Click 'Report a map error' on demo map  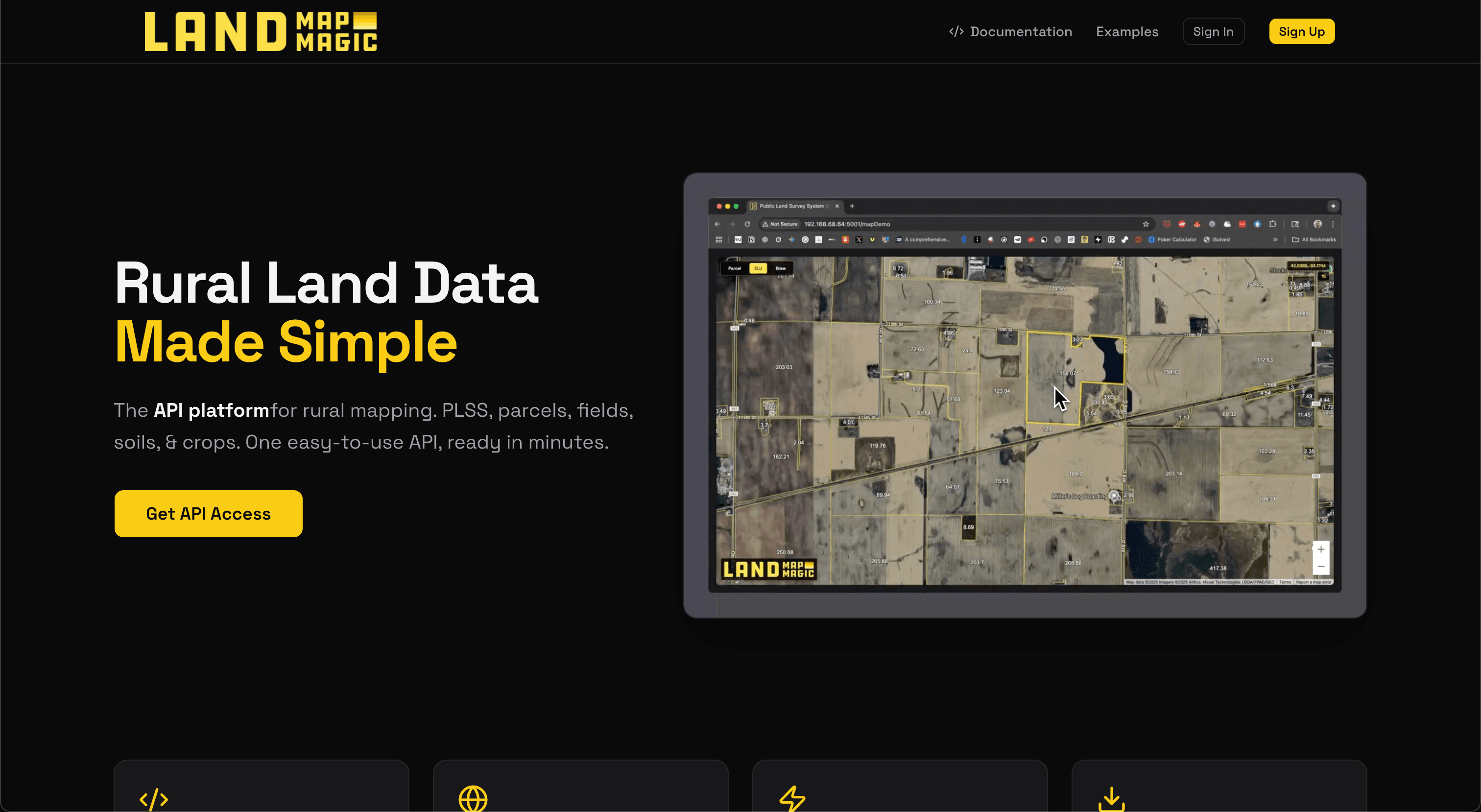click(x=1314, y=582)
